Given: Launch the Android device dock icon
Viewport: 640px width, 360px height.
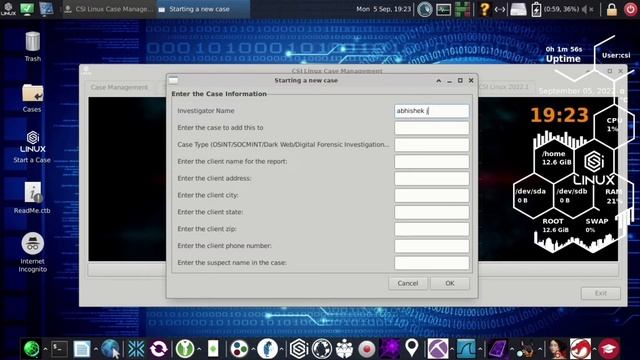Looking at the screenshot, I should 213,349.
